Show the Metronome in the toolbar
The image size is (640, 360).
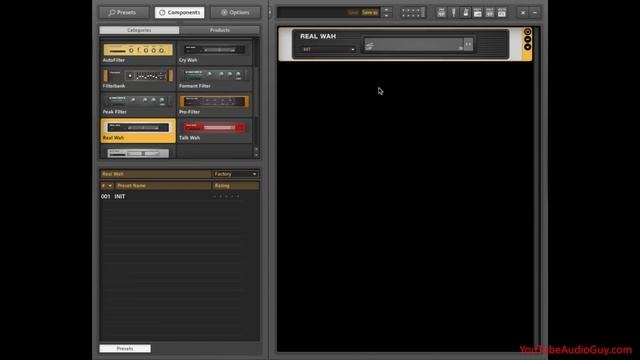tap(466, 13)
